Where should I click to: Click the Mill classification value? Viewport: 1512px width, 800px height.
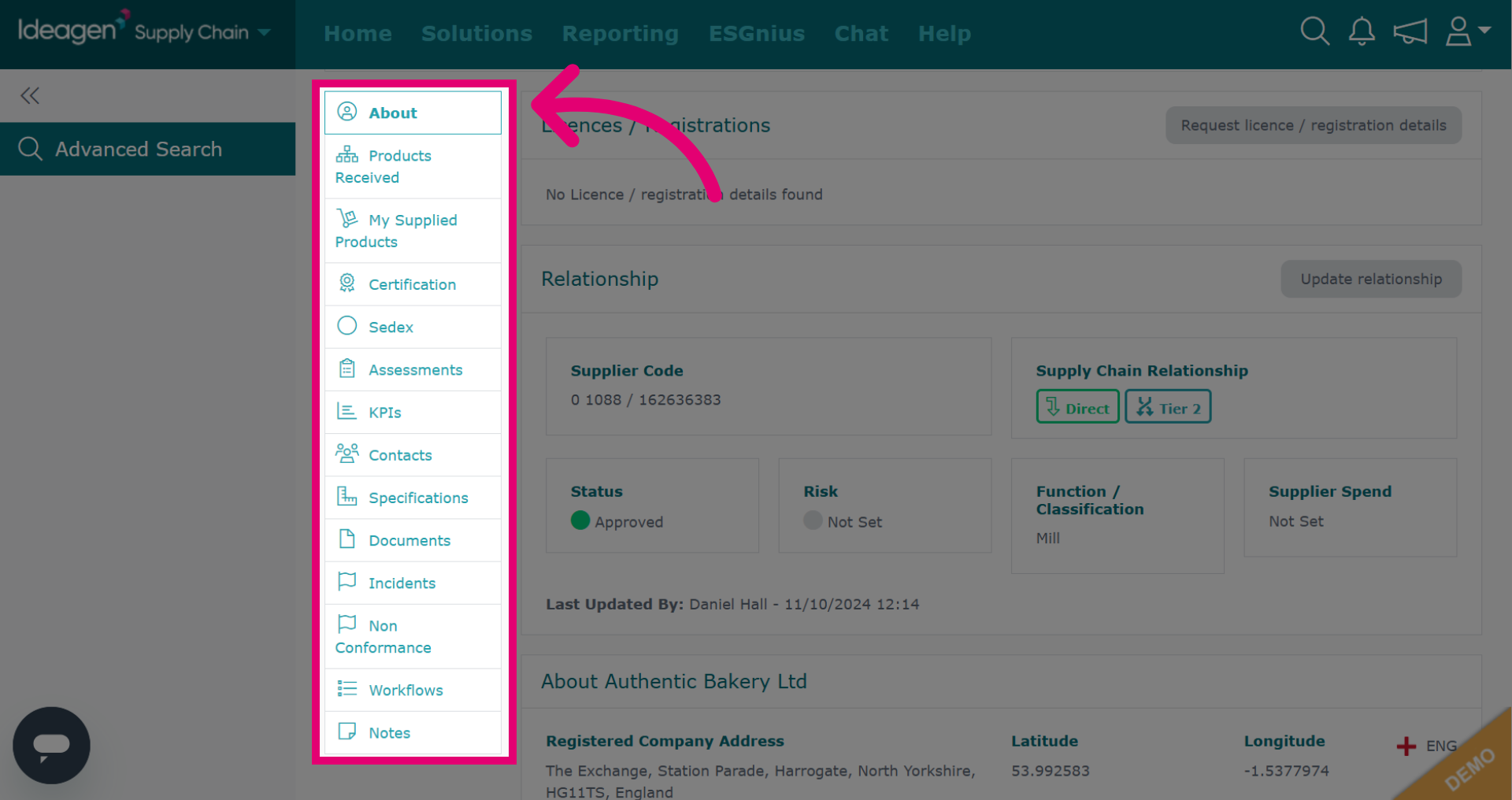click(x=1048, y=538)
